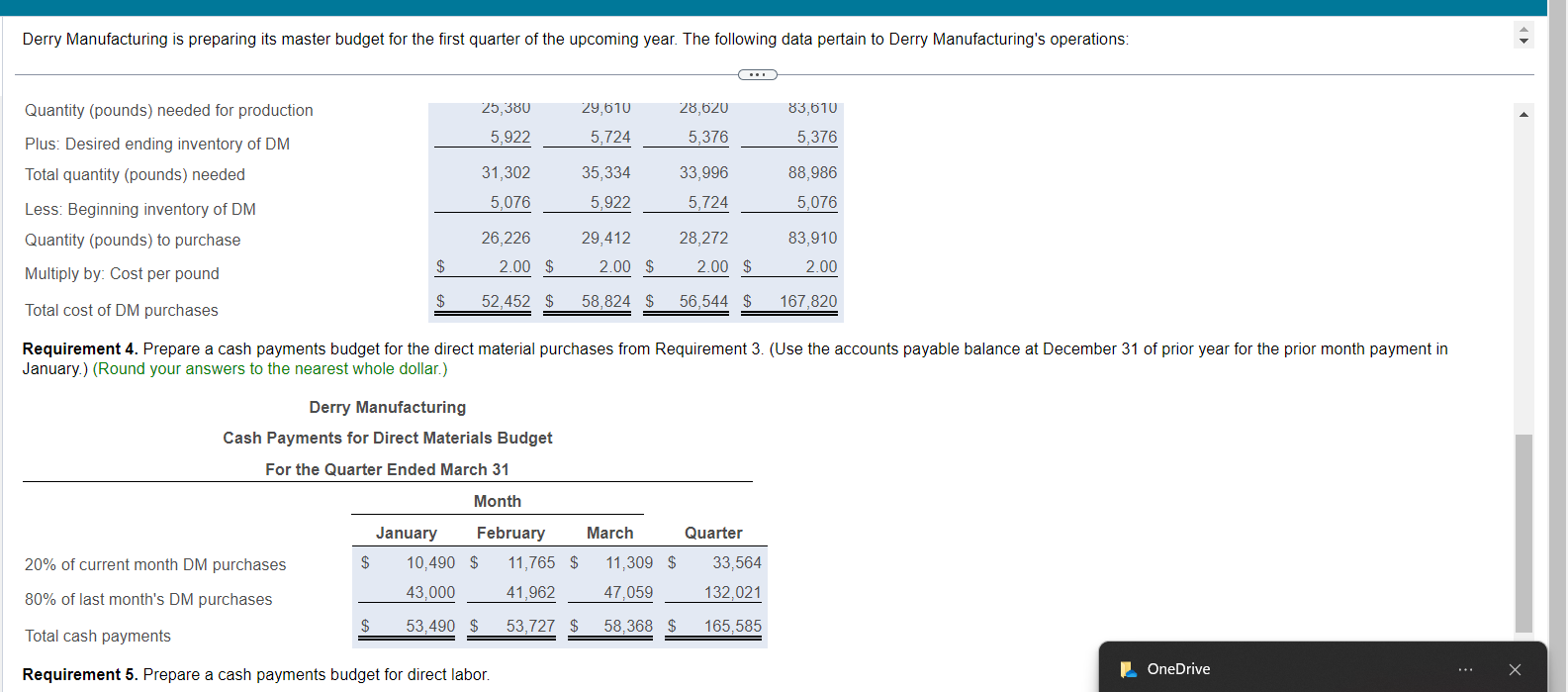Viewport: 1568px width, 692px height.
Task: Click total quantity needed value 33,996
Action: point(703,172)
